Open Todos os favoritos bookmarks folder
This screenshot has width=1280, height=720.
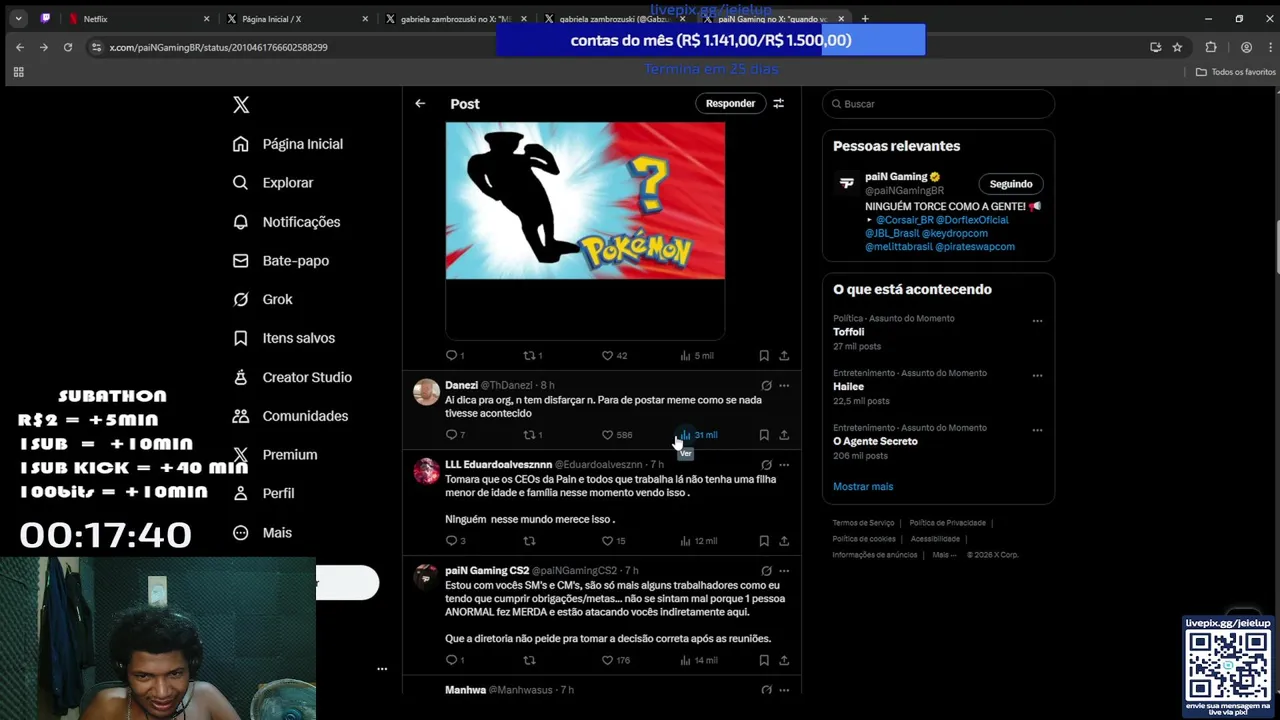coord(1236,72)
